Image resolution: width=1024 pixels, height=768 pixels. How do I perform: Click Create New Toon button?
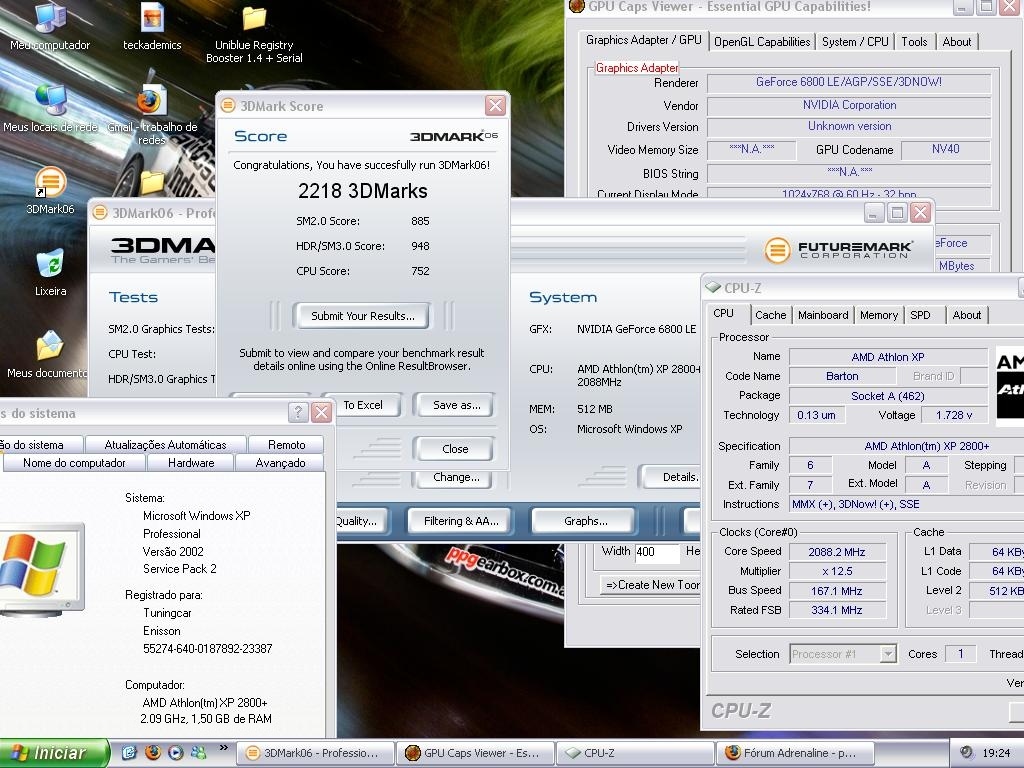(650, 585)
